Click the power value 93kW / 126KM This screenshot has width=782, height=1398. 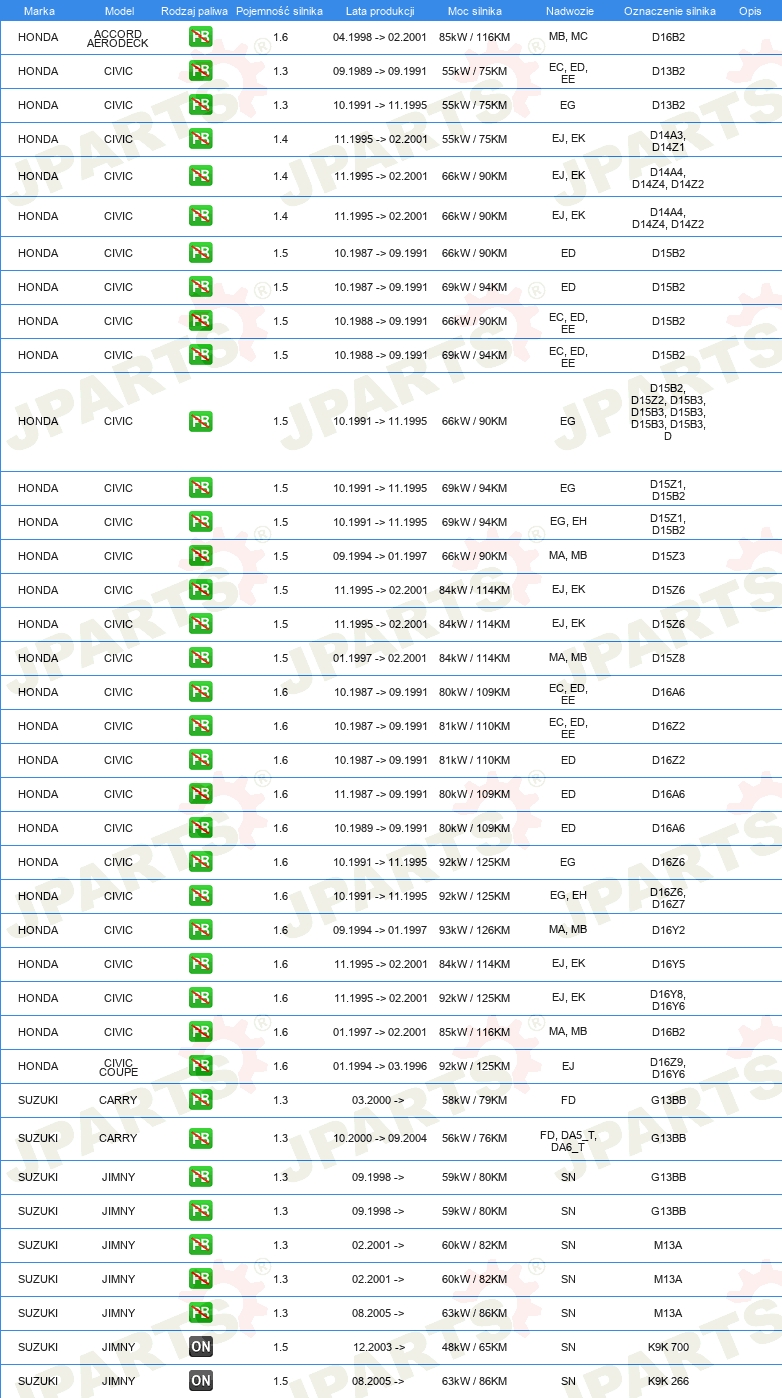475,930
